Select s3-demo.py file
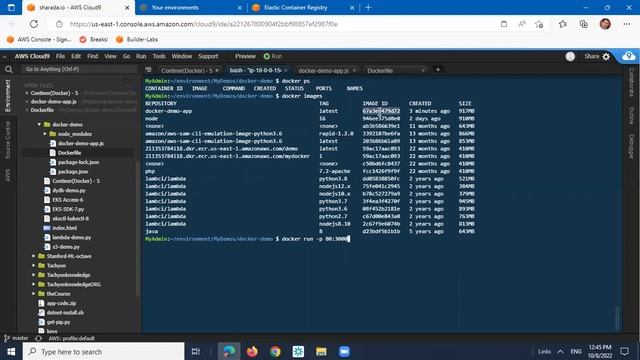640x360 pixels. pyautogui.click(x=66, y=247)
